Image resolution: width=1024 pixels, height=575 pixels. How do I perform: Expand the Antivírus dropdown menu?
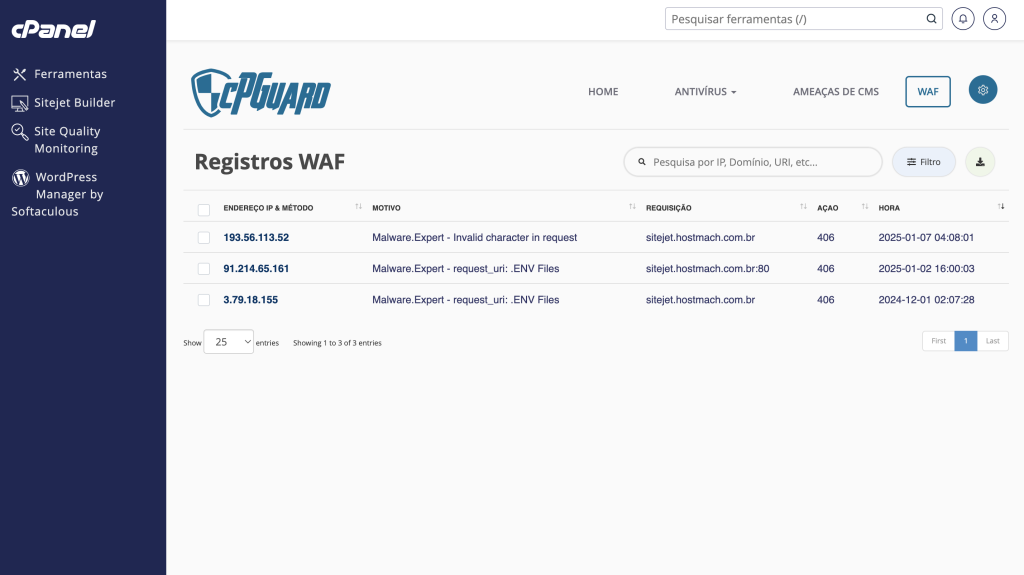(705, 91)
